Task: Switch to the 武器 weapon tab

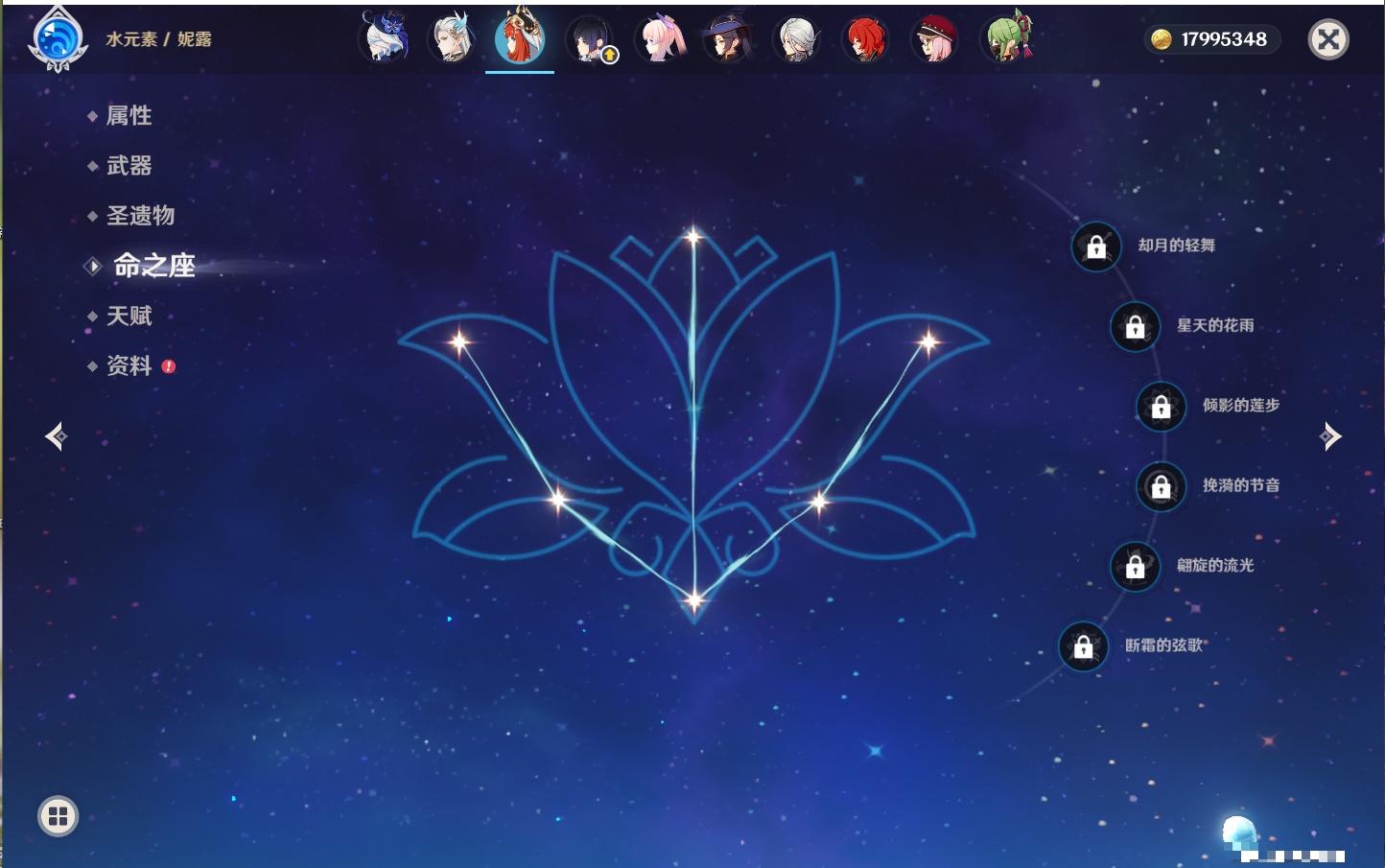Action: (x=129, y=166)
